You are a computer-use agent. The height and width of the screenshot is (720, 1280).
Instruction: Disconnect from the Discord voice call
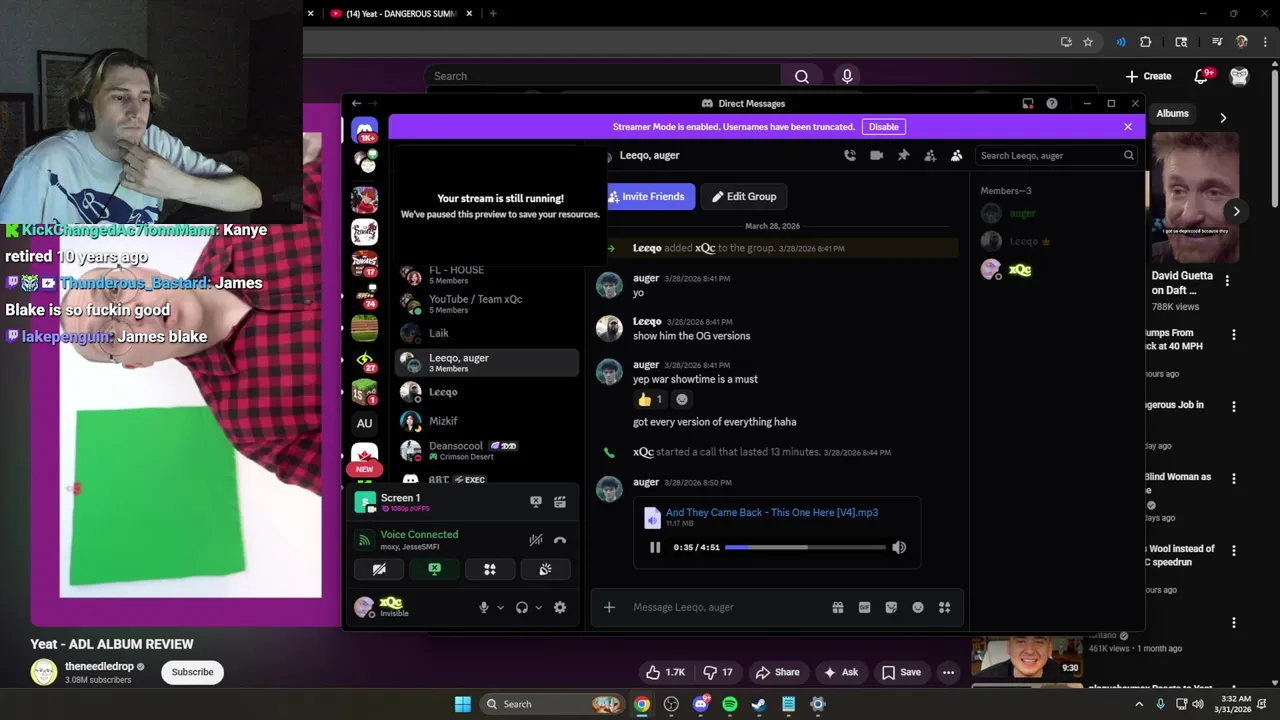pyautogui.click(x=560, y=540)
